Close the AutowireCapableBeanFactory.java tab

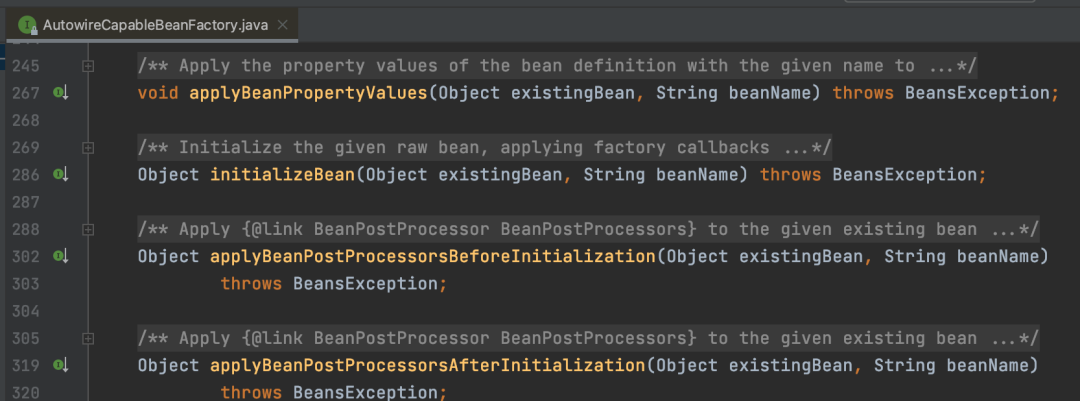tap(282, 25)
